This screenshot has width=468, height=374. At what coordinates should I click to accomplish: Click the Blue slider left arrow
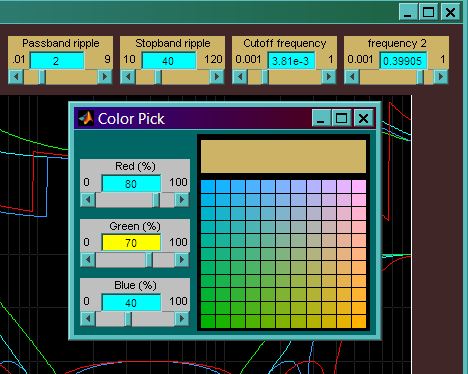pos(88,319)
